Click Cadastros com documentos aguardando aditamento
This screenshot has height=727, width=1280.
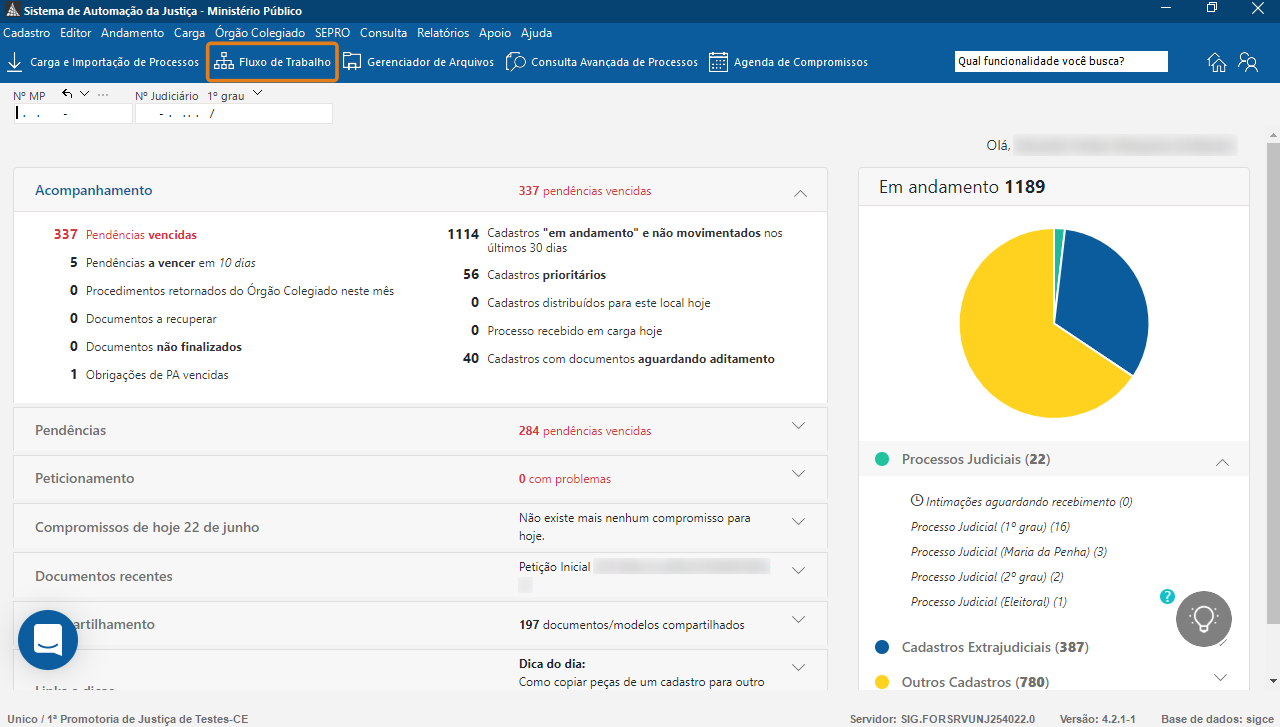[619, 358]
